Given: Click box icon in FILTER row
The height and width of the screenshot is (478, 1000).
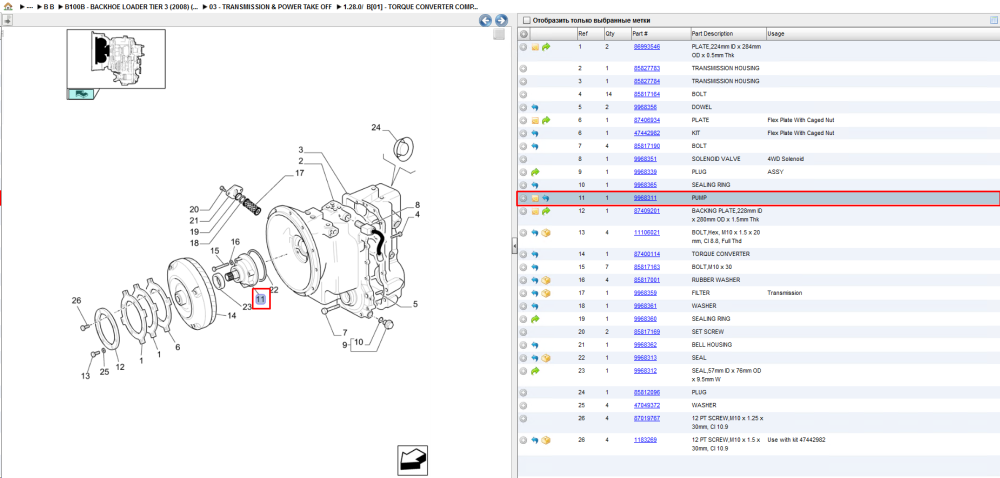Looking at the screenshot, I should 546,293.
